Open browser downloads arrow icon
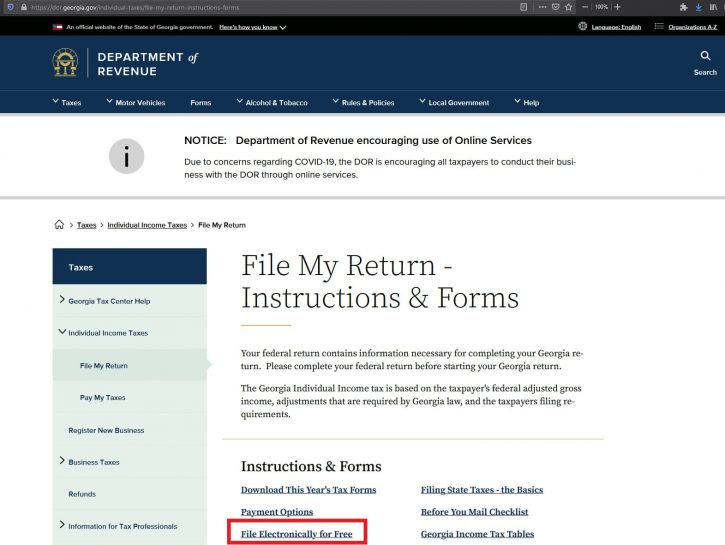This screenshot has width=725, height=545. [x=698, y=7]
